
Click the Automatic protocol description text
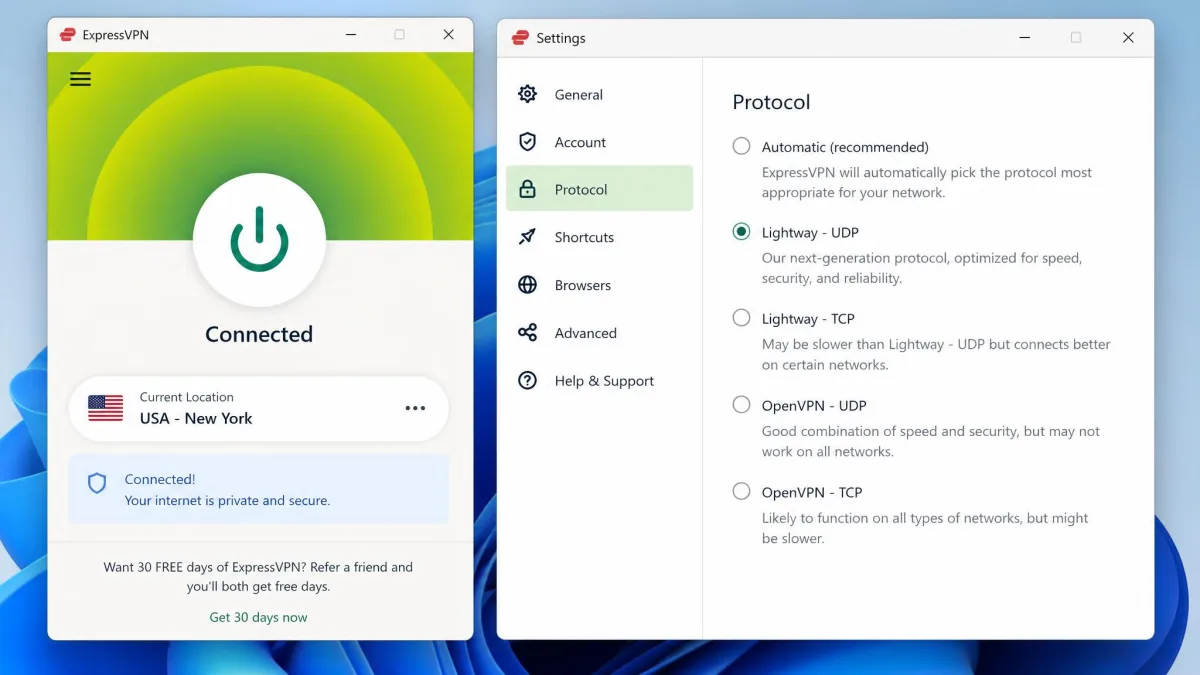click(927, 182)
